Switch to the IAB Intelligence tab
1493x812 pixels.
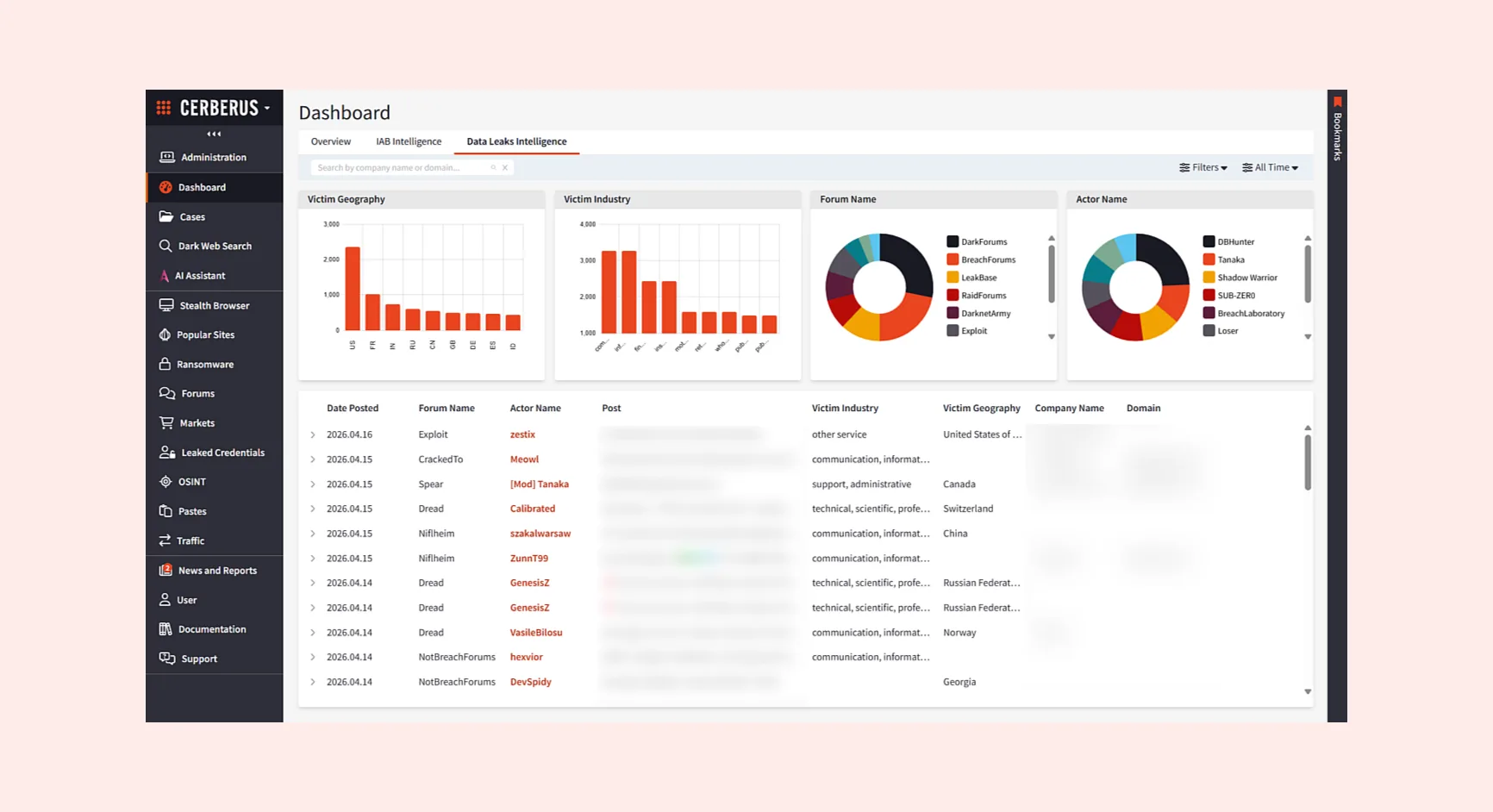click(408, 141)
